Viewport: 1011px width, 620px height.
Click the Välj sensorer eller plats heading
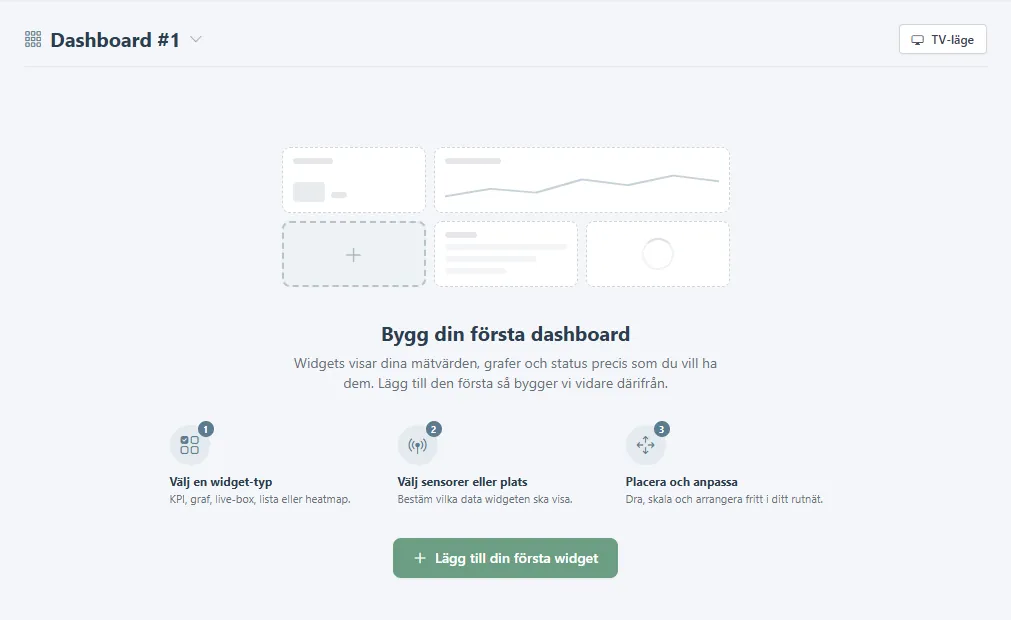point(462,481)
